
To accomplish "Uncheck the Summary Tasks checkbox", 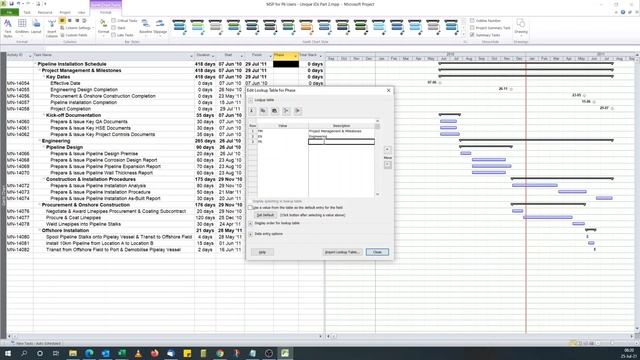I will tap(472, 35).
